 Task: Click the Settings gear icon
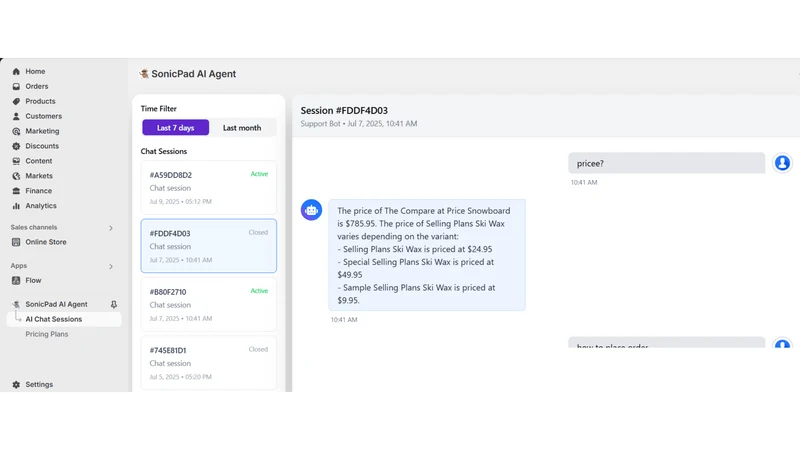click(x=16, y=385)
